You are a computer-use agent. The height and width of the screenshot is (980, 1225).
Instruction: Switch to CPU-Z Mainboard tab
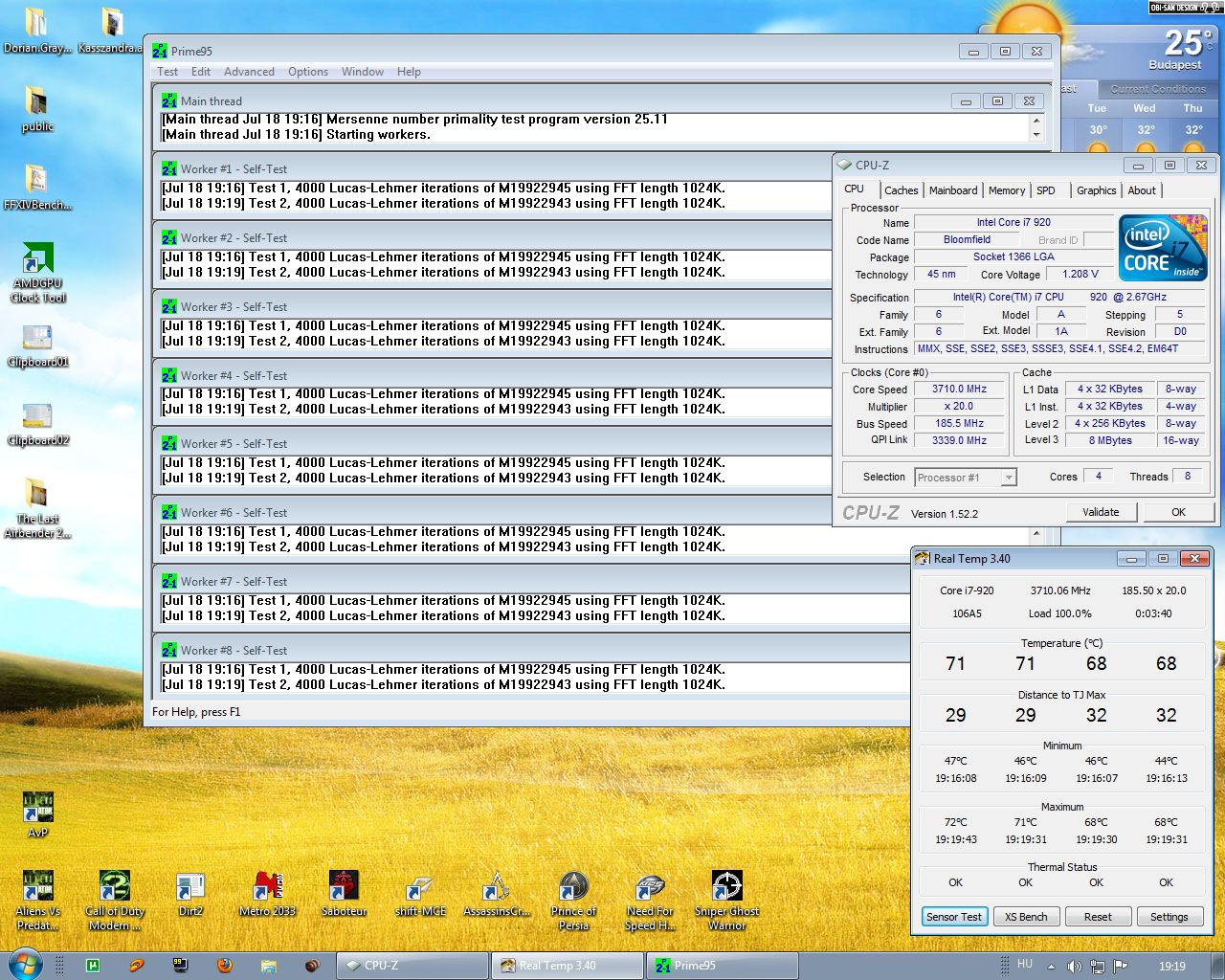coord(953,190)
